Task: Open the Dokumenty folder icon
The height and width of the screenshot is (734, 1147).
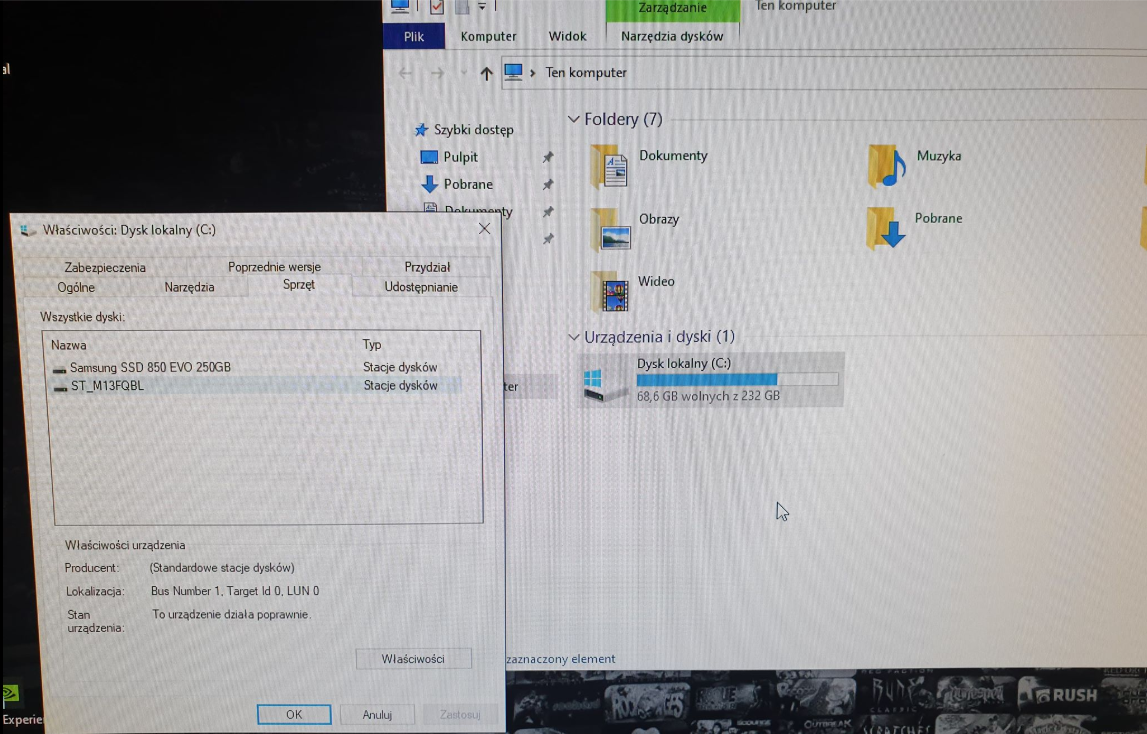Action: coord(609,167)
